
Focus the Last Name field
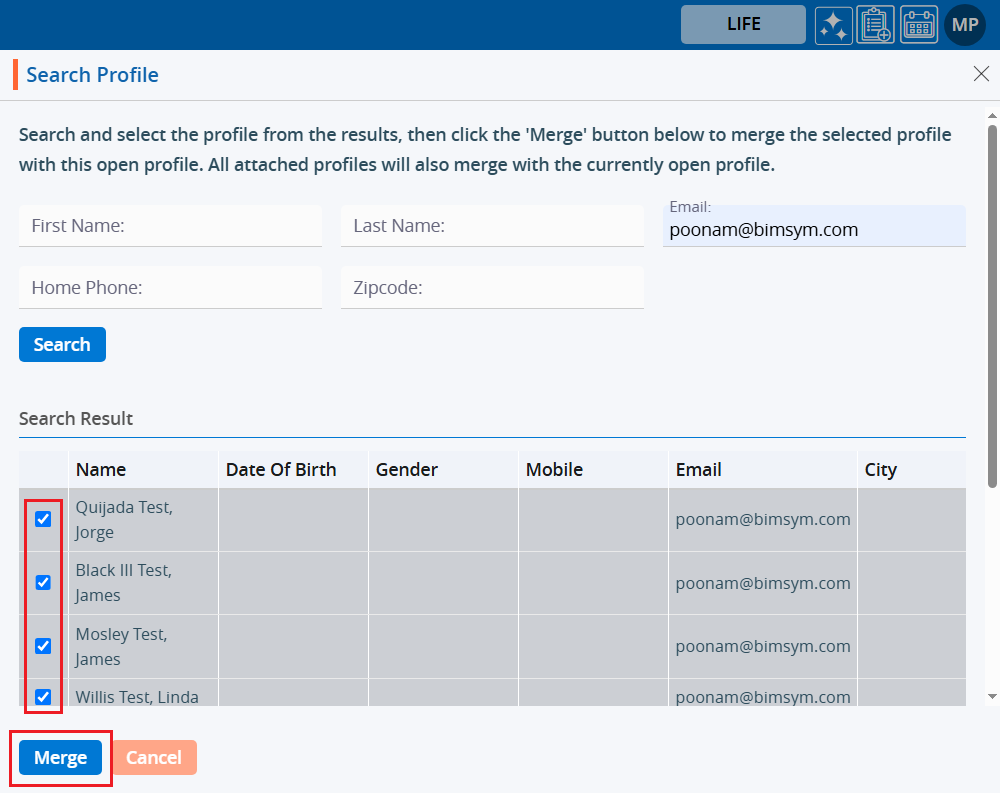[492, 226]
